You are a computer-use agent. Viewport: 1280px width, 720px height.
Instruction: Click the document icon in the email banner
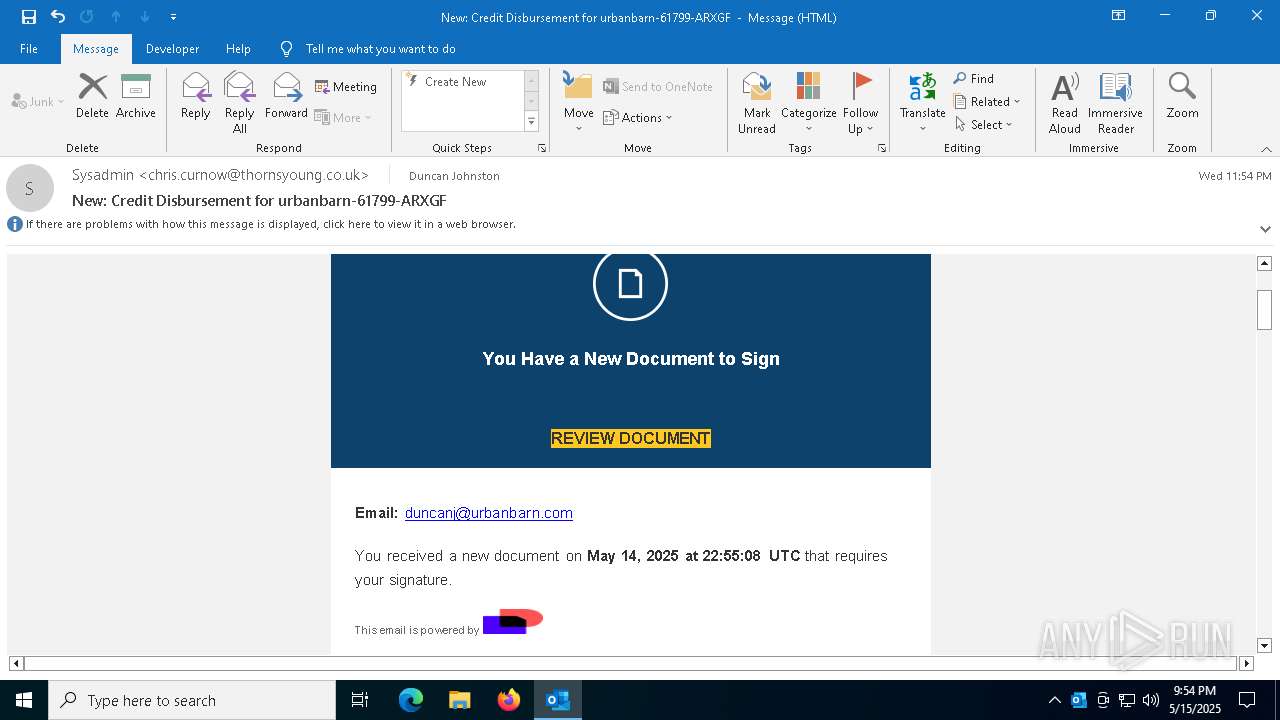[x=630, y=284]
